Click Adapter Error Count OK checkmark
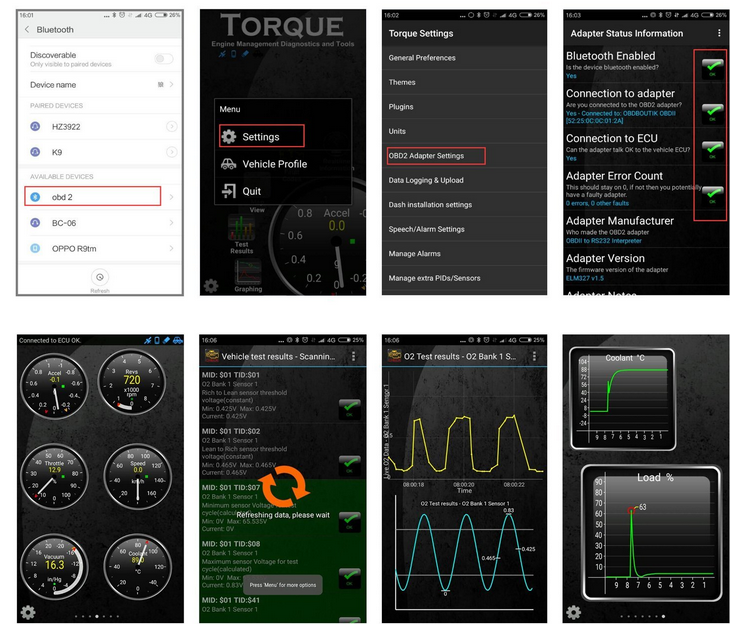This screenshot has width=730, height=624. 712,195
